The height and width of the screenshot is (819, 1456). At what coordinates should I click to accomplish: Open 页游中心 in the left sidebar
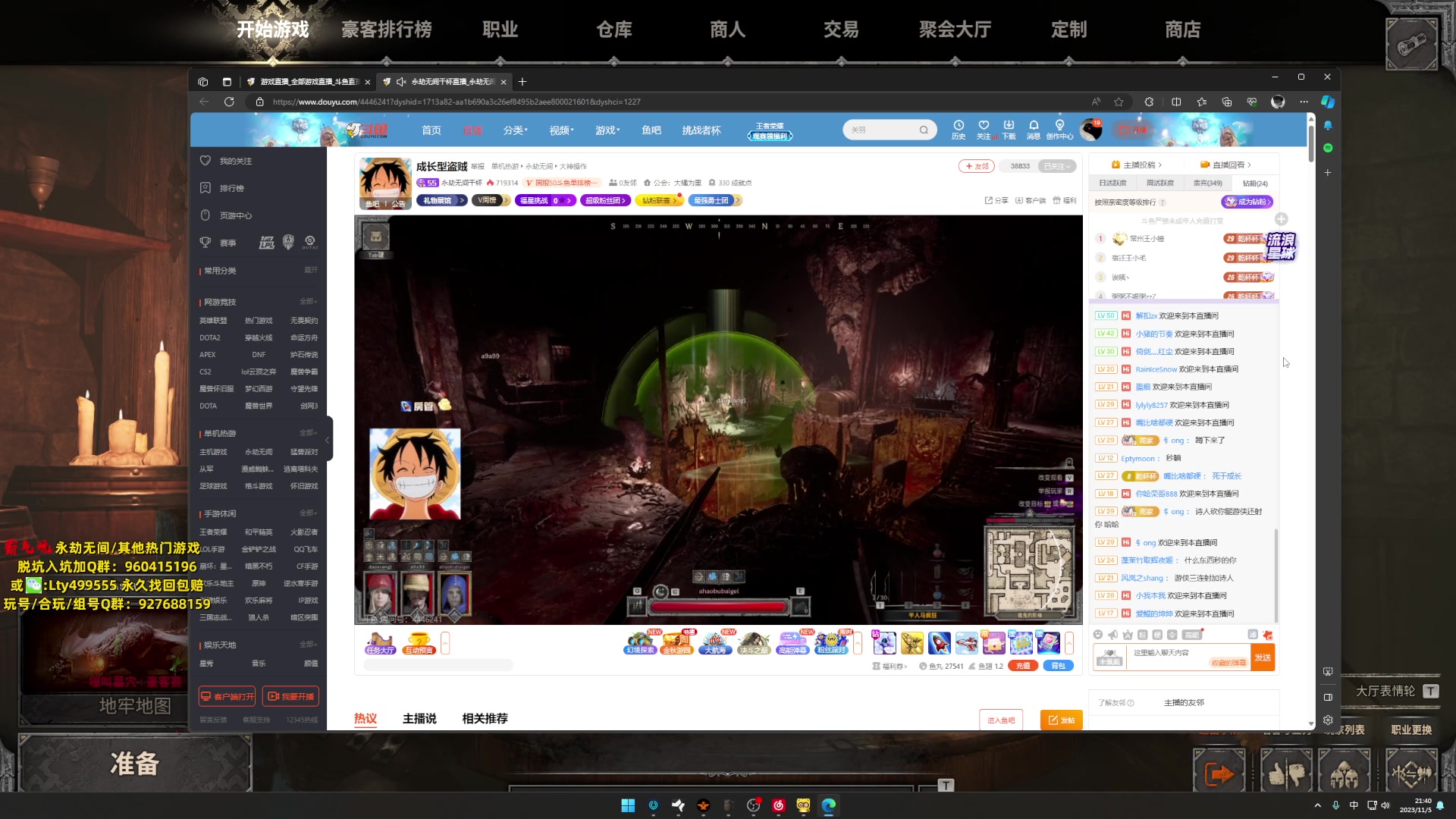[227, 215]
